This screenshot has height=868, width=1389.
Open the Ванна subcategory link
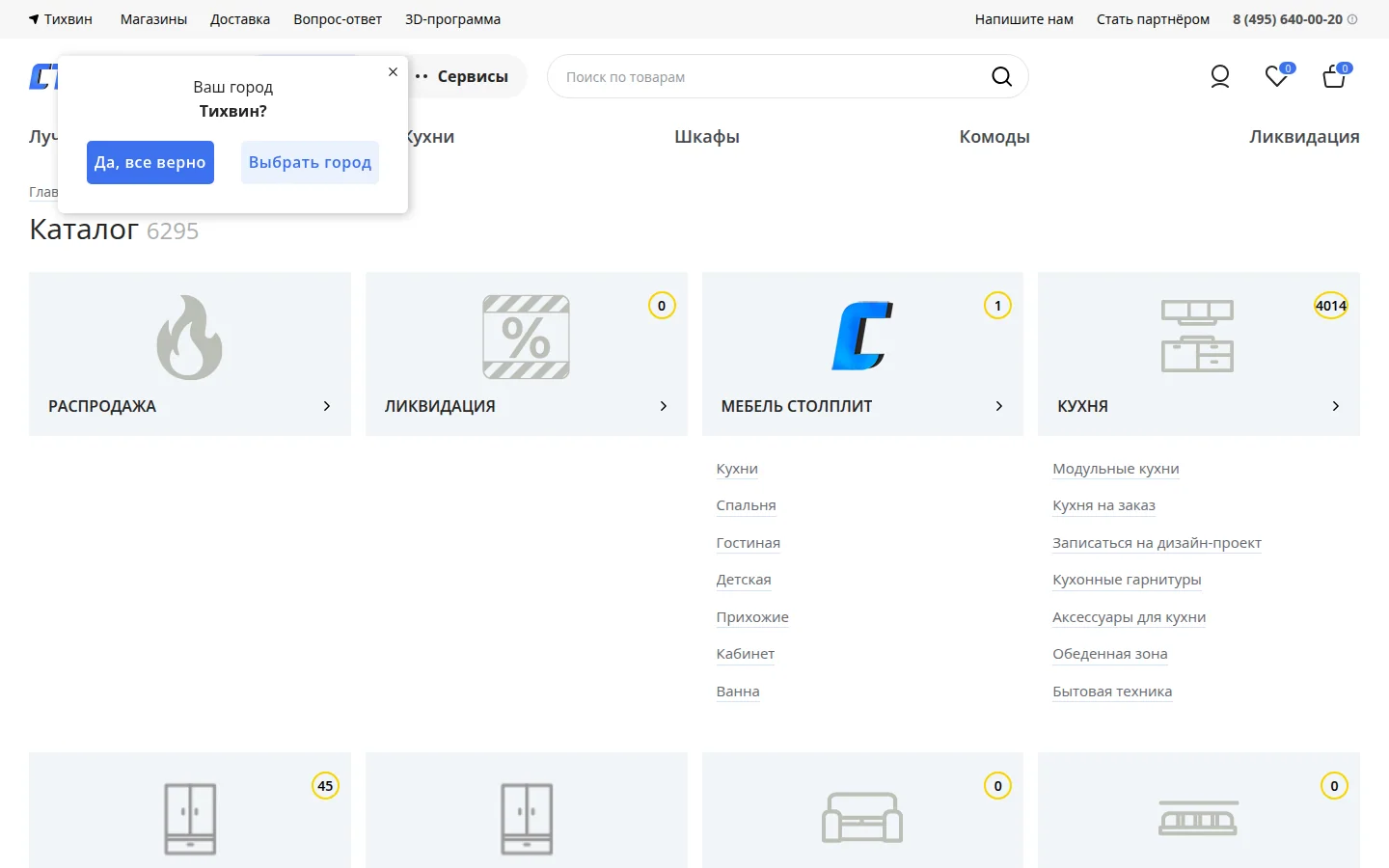tap(738, 692)
